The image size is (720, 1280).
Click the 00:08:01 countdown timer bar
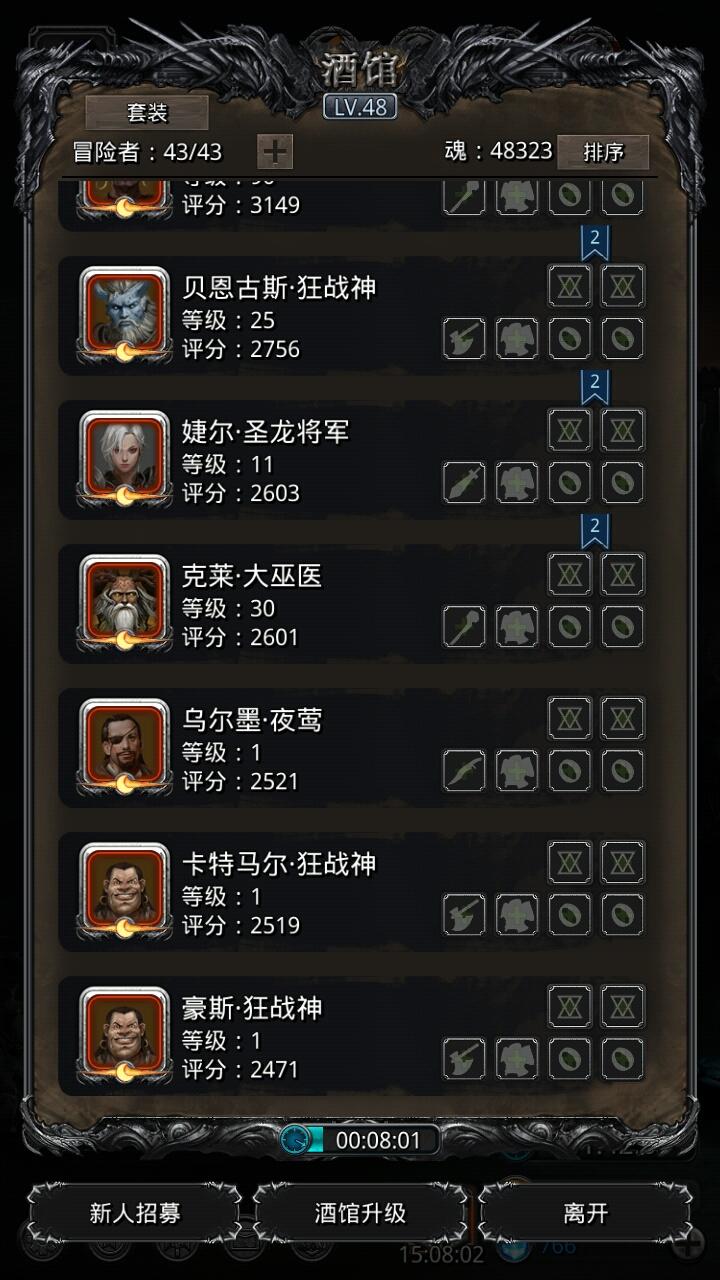point(360,1140)
